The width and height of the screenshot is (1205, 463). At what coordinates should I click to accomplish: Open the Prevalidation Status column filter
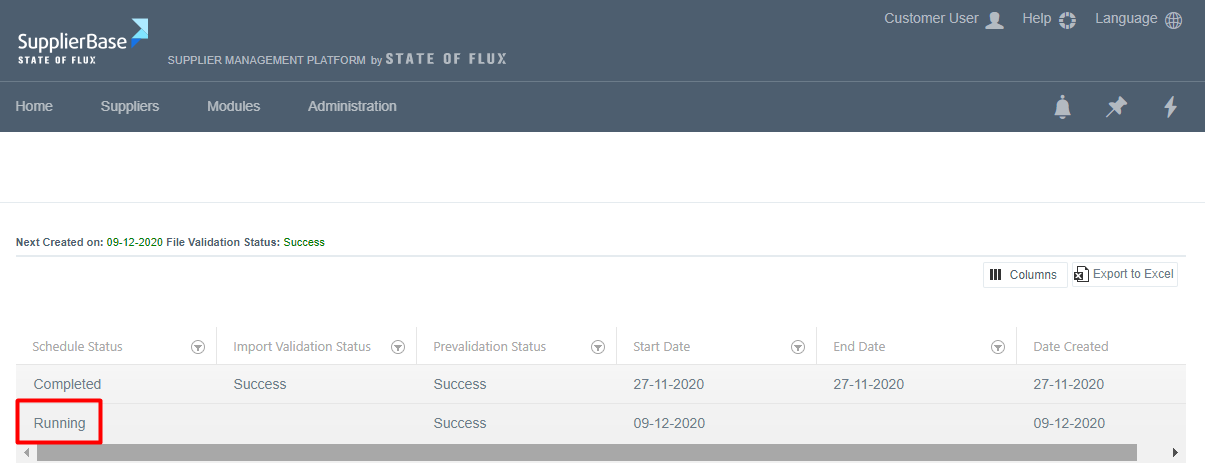pos(598,347)
